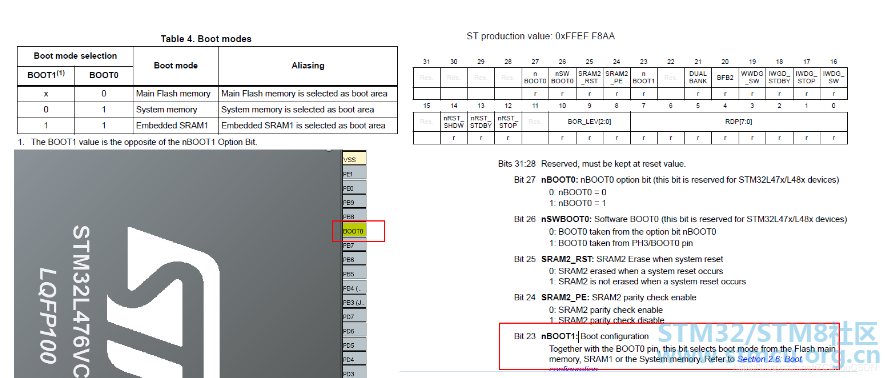
Task: Select pin PB3 on the chip
Action: [354, 303]
